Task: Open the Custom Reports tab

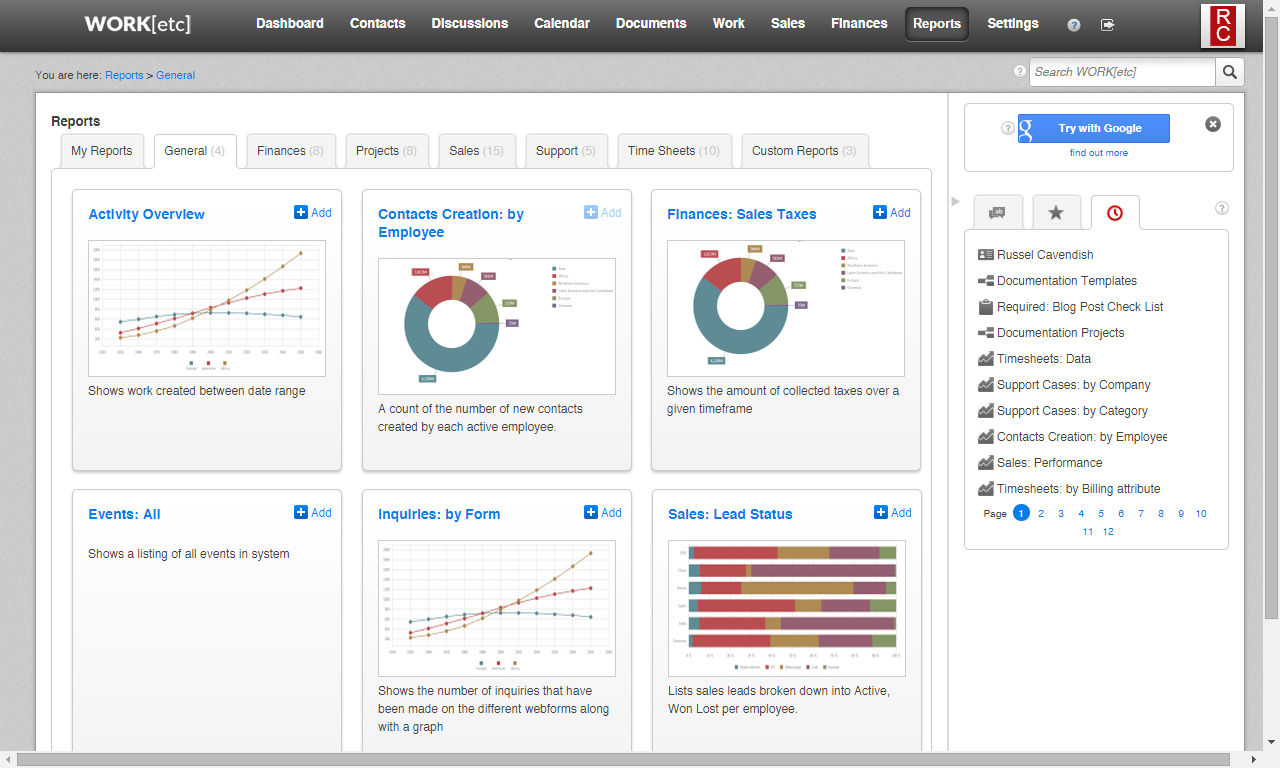Action: click(803, 151)
